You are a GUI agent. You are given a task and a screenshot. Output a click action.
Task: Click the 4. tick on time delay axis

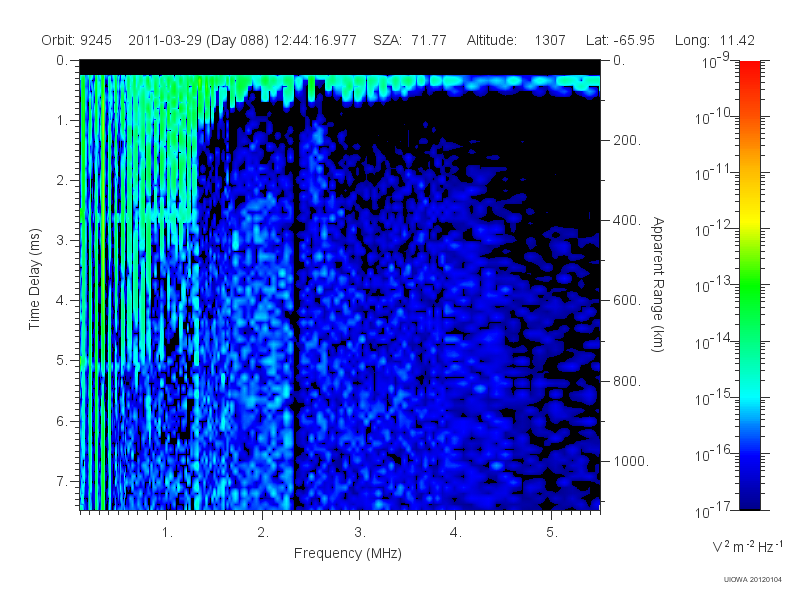[x=62, y=301]
